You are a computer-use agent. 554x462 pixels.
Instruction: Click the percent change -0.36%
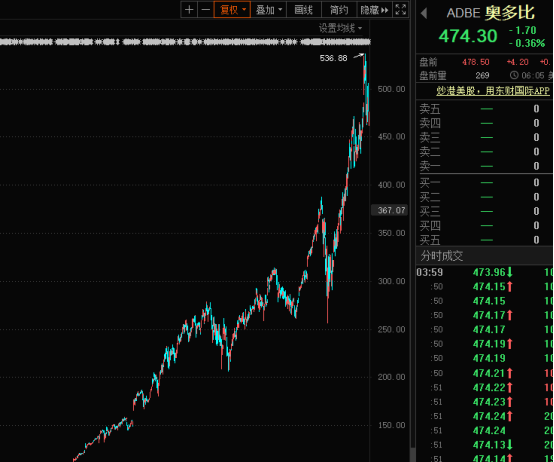tap(527, 43)
